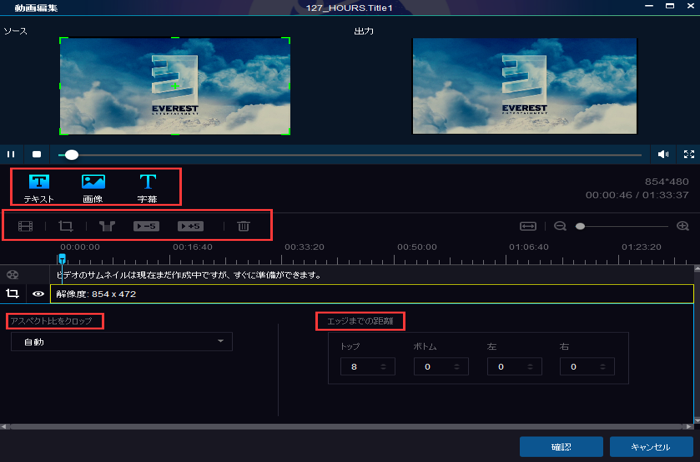Click the 00:50:00 timeline ruler mark

click(417, 247)
